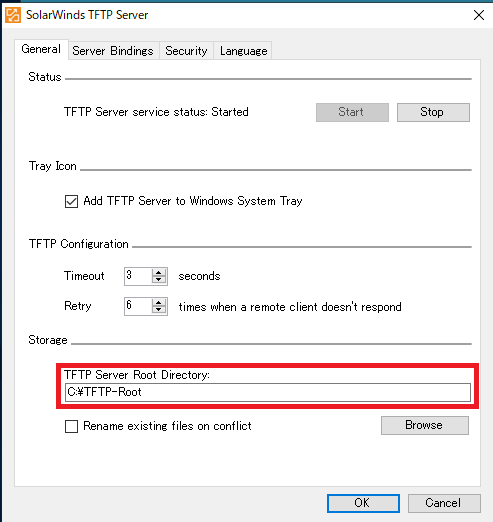Click the disabled Start service button
The width and height of the screenshot is (493, 522).
pyautogui.click(x=352, y=112)
